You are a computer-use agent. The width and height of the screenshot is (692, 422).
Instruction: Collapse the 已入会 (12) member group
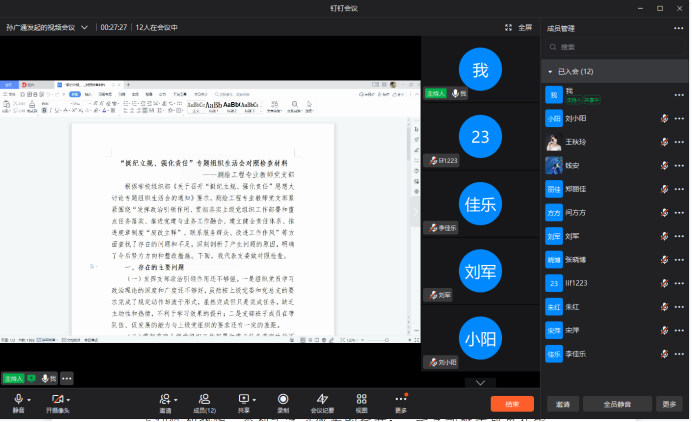pyautogui.click(x=550, y=72)
